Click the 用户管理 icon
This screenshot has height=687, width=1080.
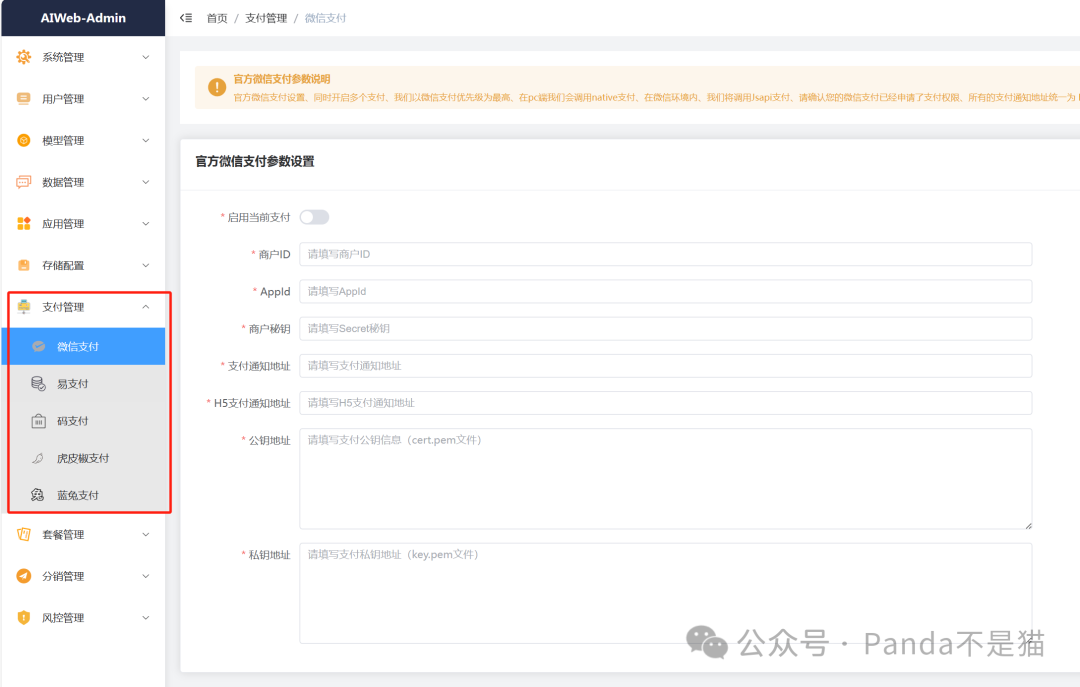pyautogui.click(x=23, y=99)
